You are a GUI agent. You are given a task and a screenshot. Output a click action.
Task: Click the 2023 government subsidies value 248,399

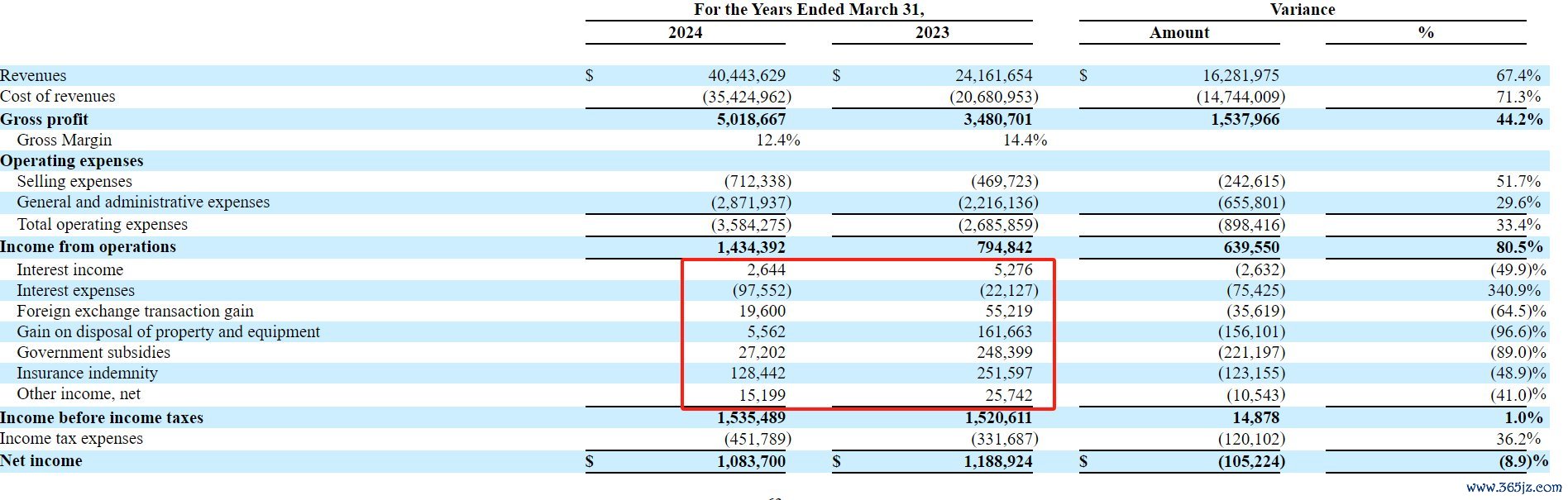click(1004, 353)
